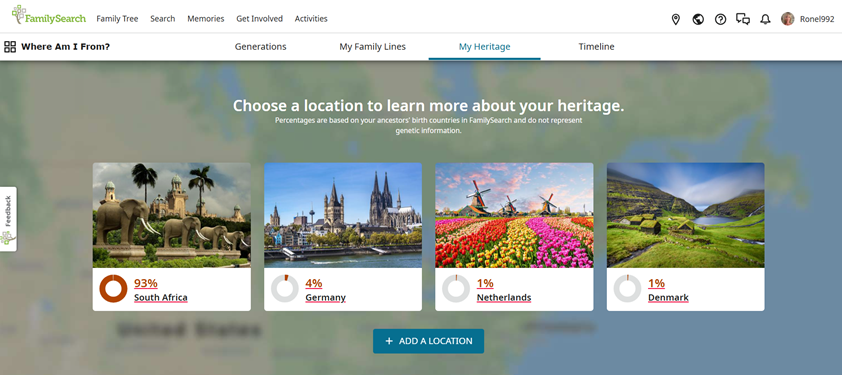Switch to the My Family Lines tab
The height and width of the screenshot is (375, 842).
(x=373, y=47)
